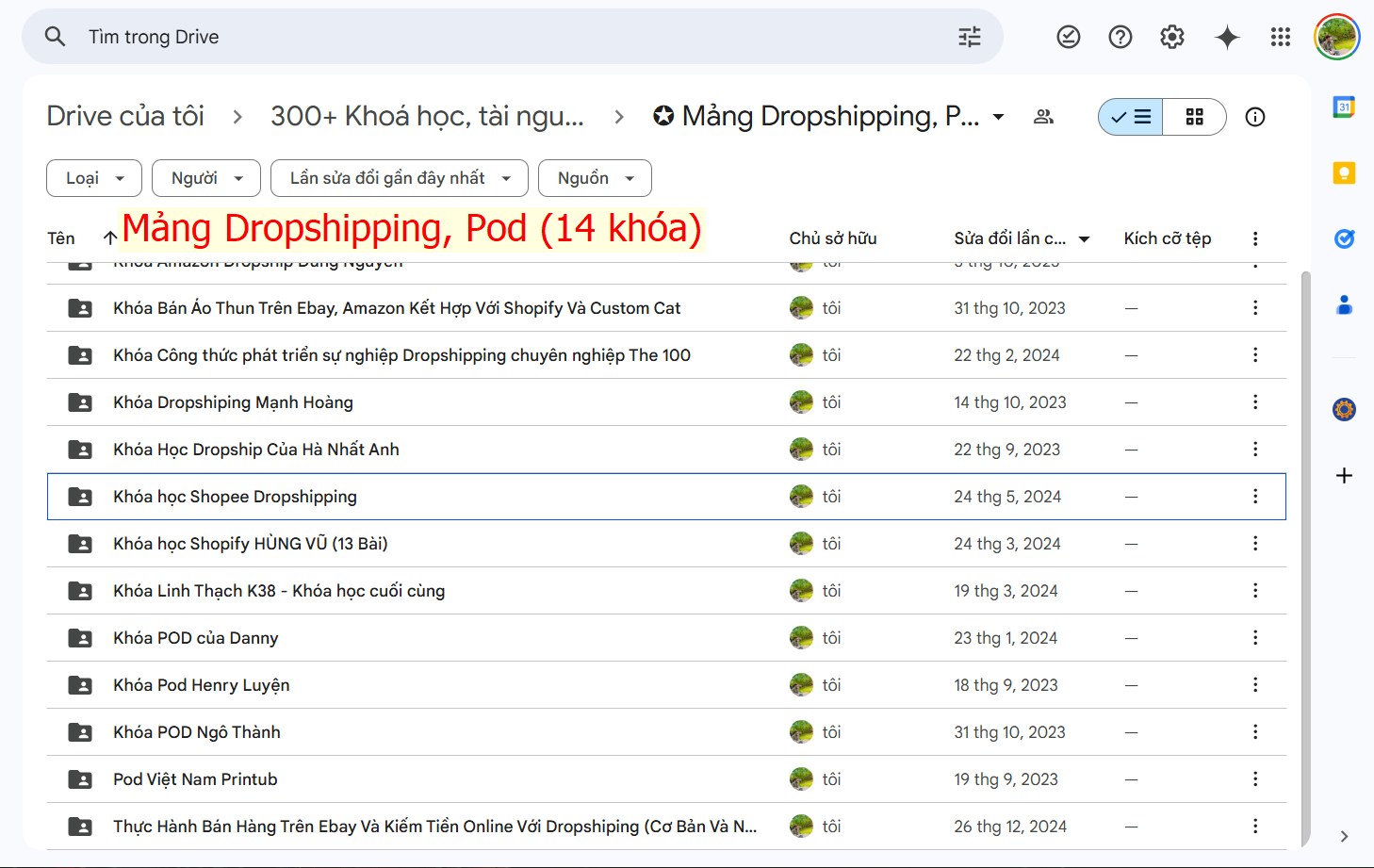The width and height of the screenshot is (1374, 868).
Task: Select Thực Hành Bán Hàng Trên Ebay folder
Action: point(666,827)
